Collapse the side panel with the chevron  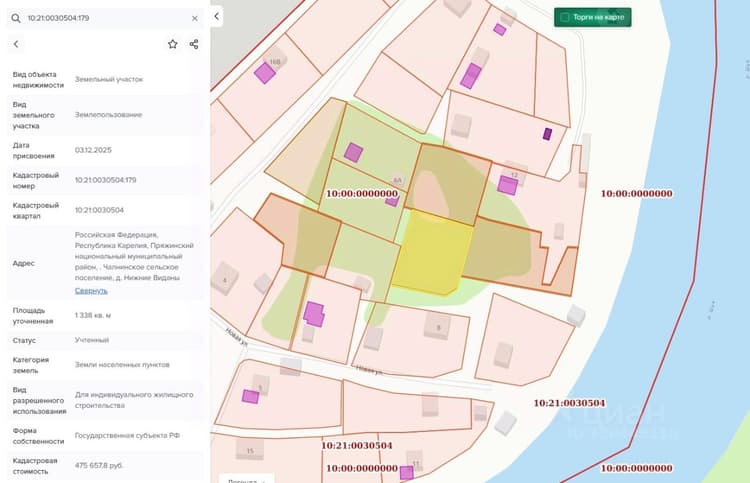217,16
